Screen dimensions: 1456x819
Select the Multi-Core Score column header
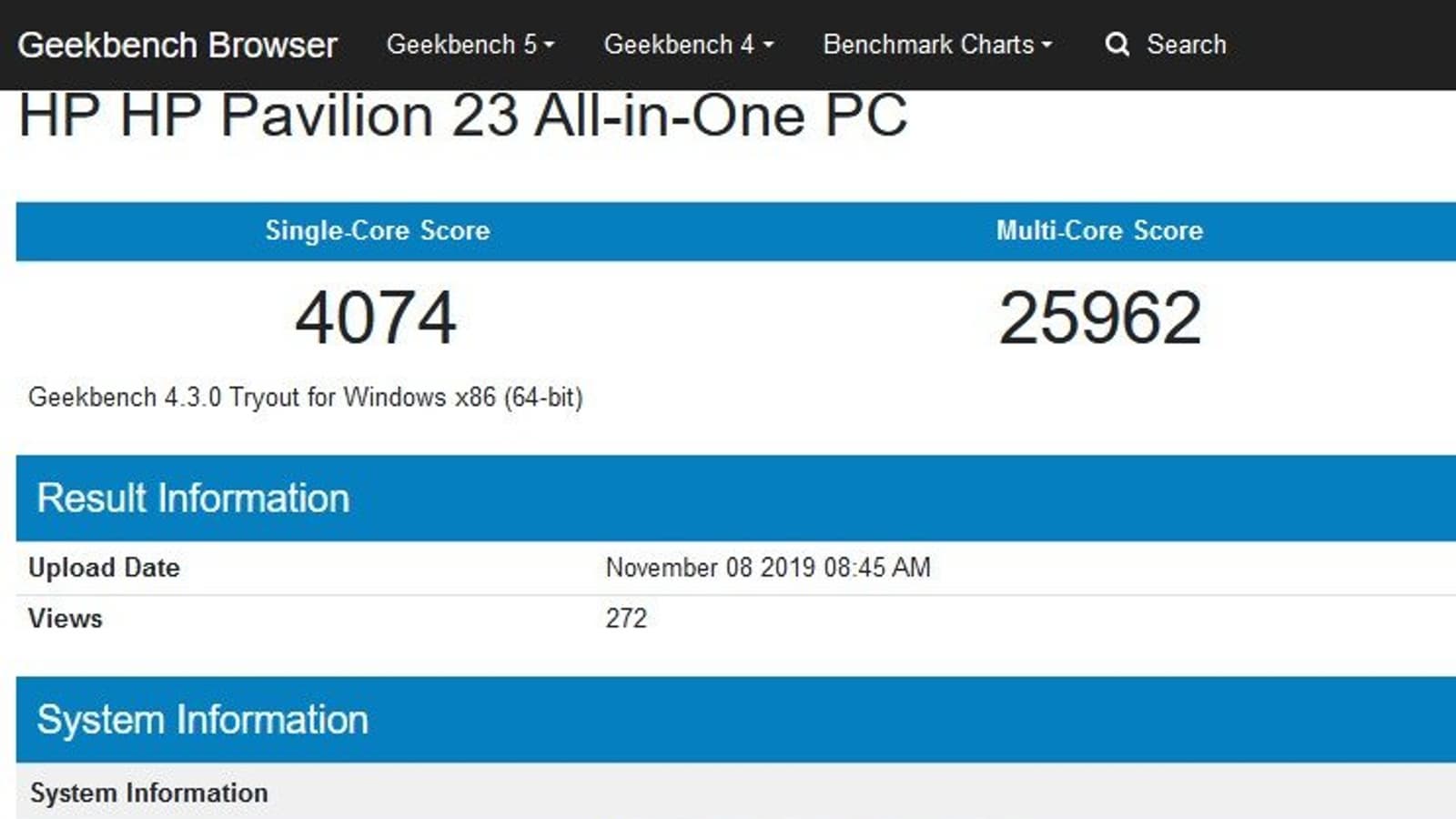pos(1099,230)
